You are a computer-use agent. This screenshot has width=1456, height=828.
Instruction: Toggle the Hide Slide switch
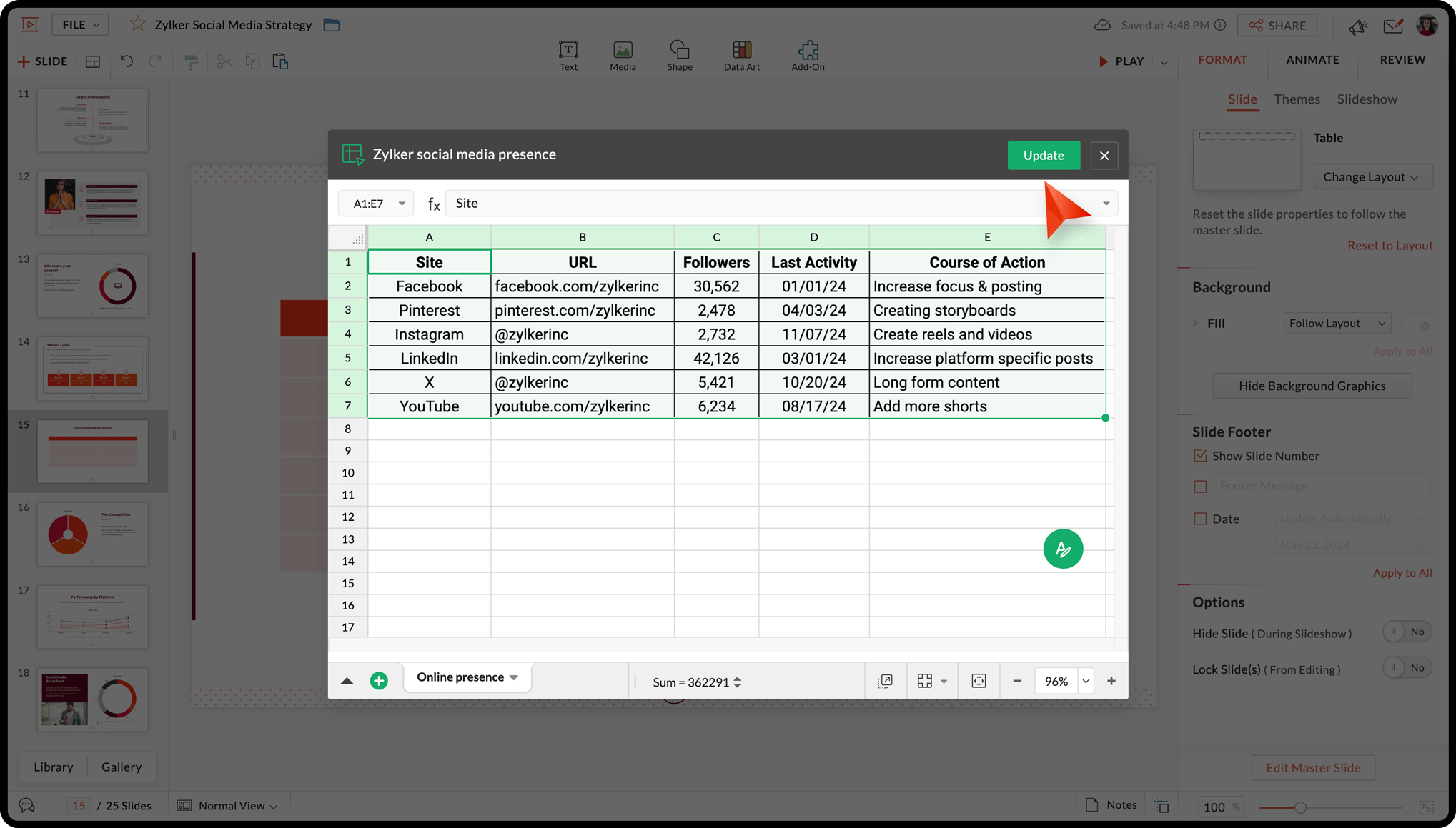[x=1407, y=632]
